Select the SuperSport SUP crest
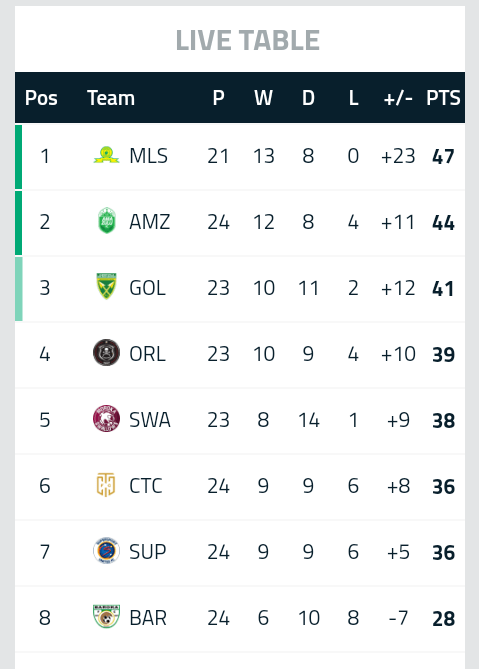The width and height of the screenshot is (479, 669). tap(106, 551)
